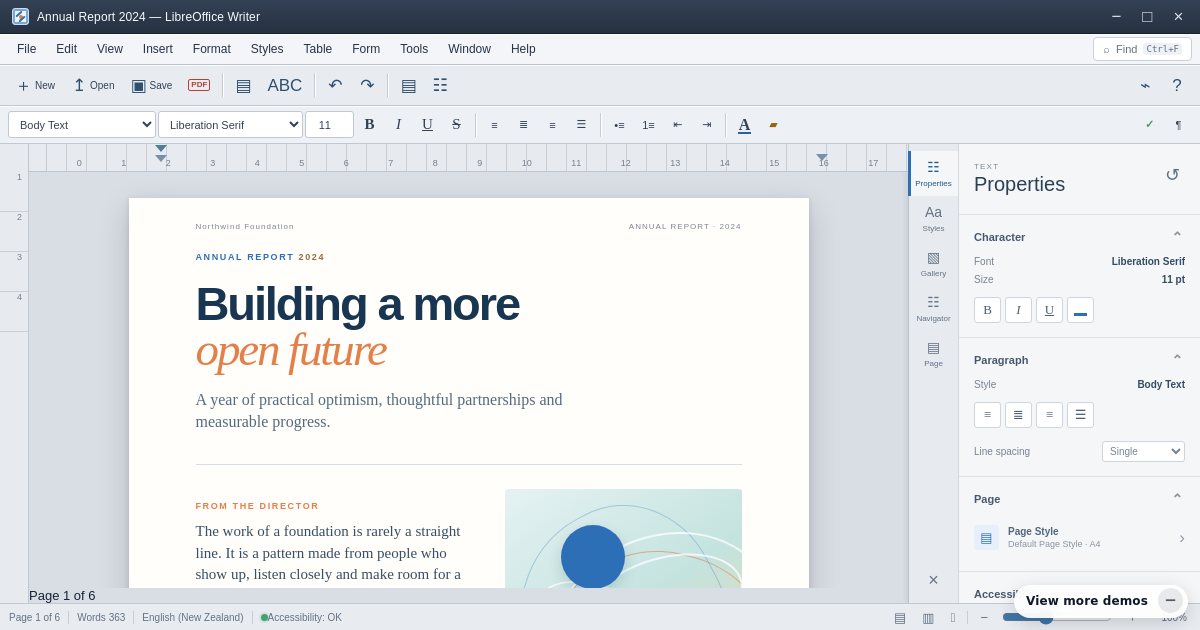Click the highlighting color marker icon

point(773,125)
